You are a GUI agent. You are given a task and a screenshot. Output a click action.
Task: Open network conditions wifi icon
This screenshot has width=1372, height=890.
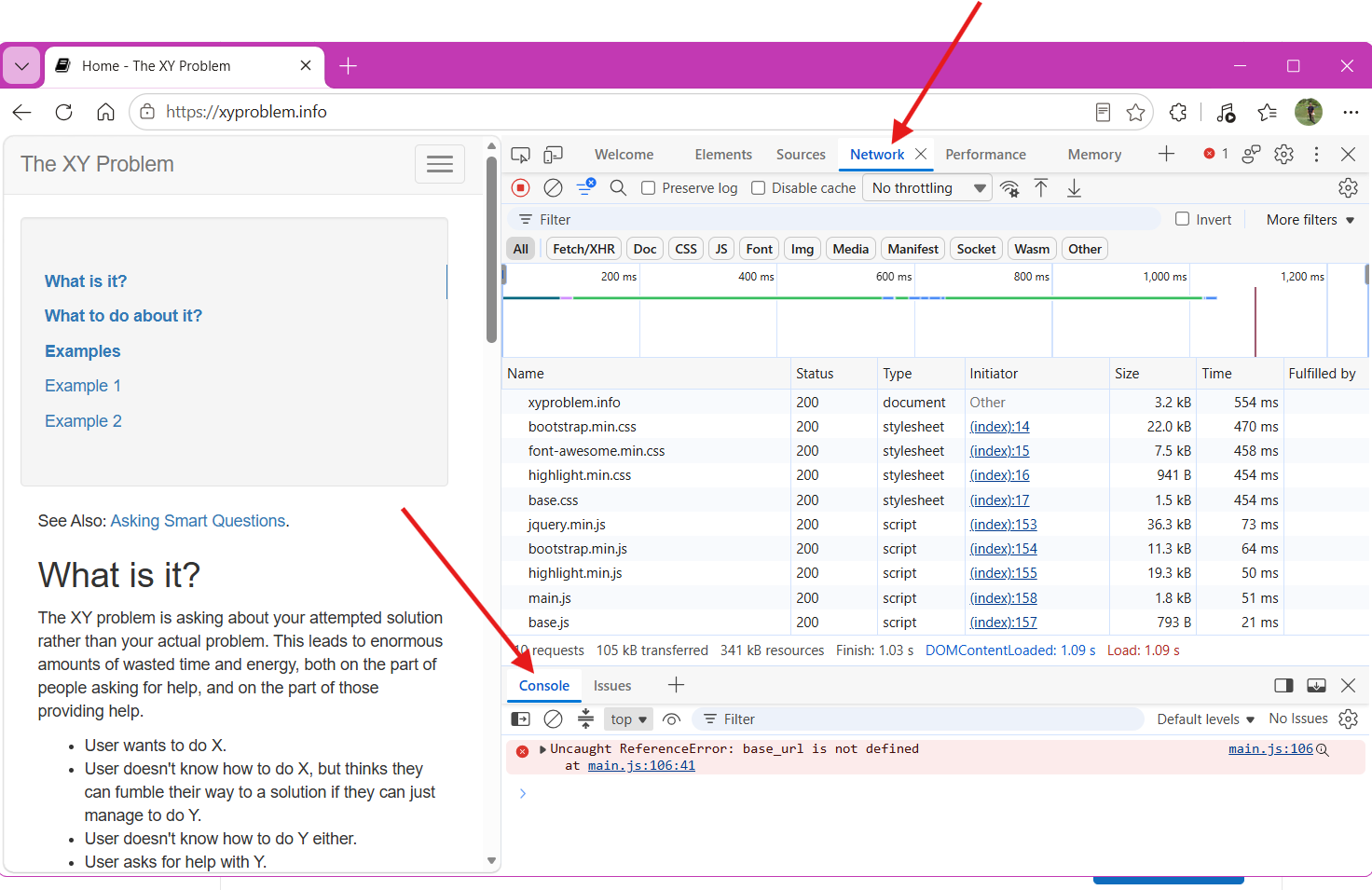1009,188
